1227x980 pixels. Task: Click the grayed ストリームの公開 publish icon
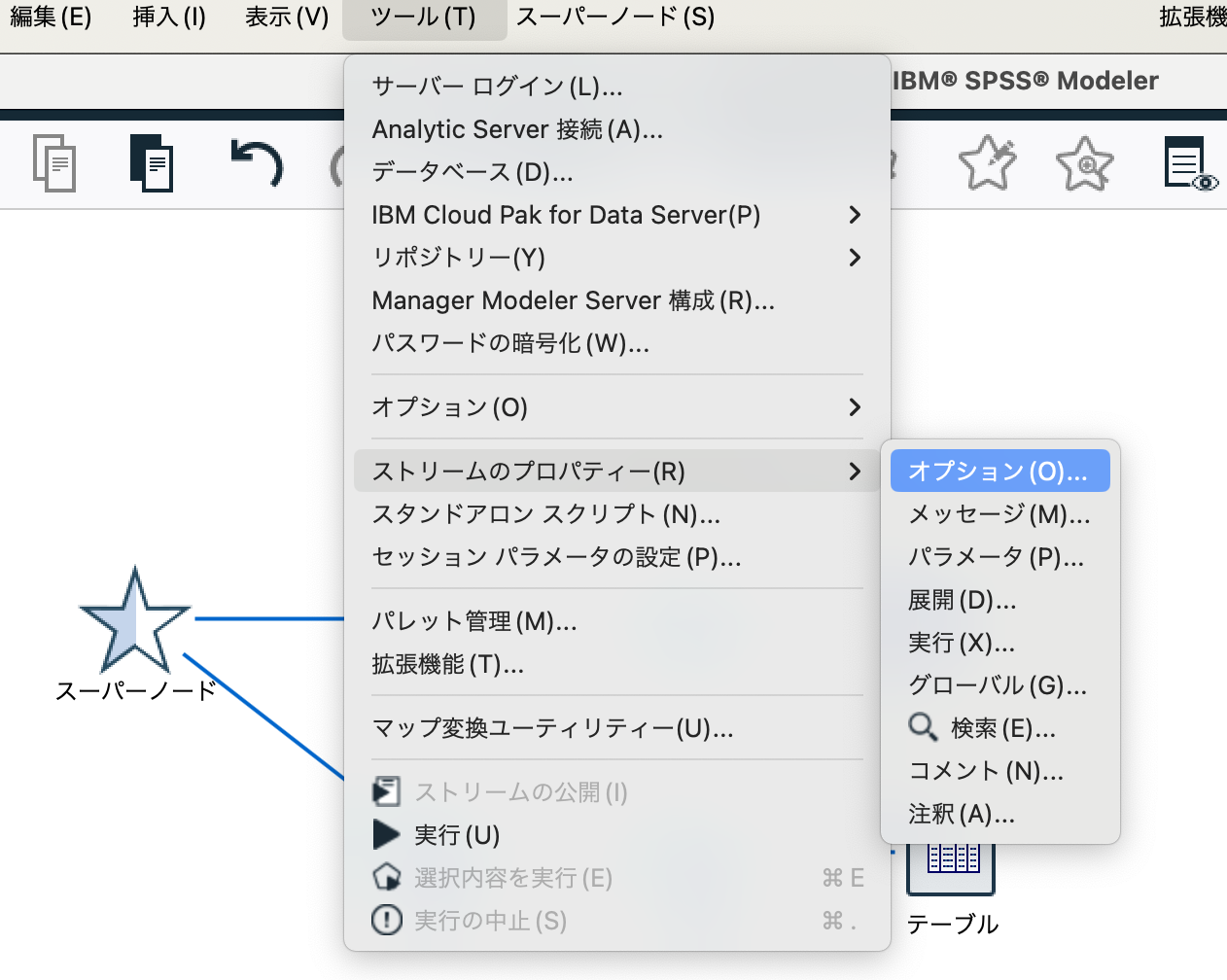click(x=386, y=791)
